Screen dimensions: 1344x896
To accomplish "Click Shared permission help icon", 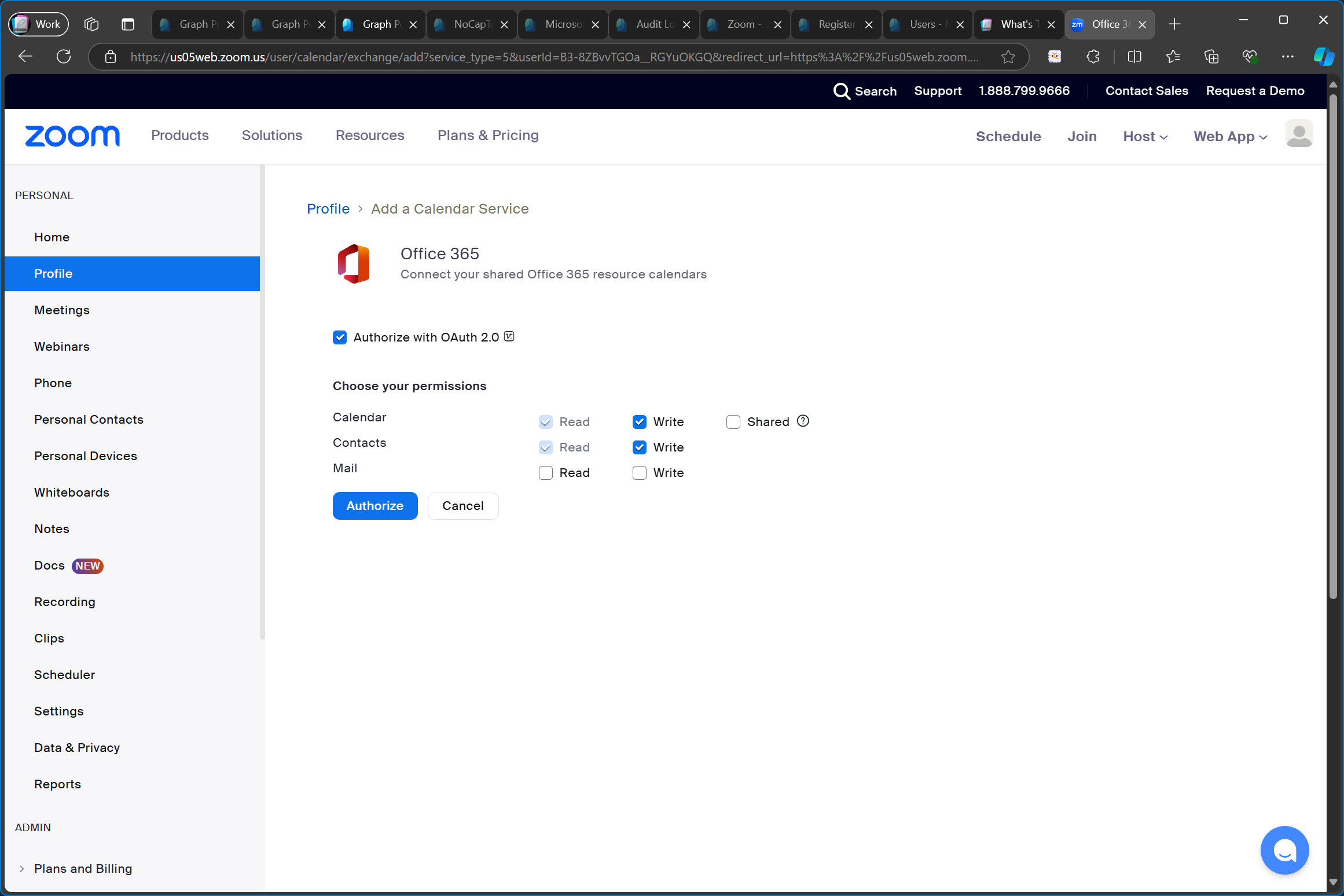I will click(803, 421).
